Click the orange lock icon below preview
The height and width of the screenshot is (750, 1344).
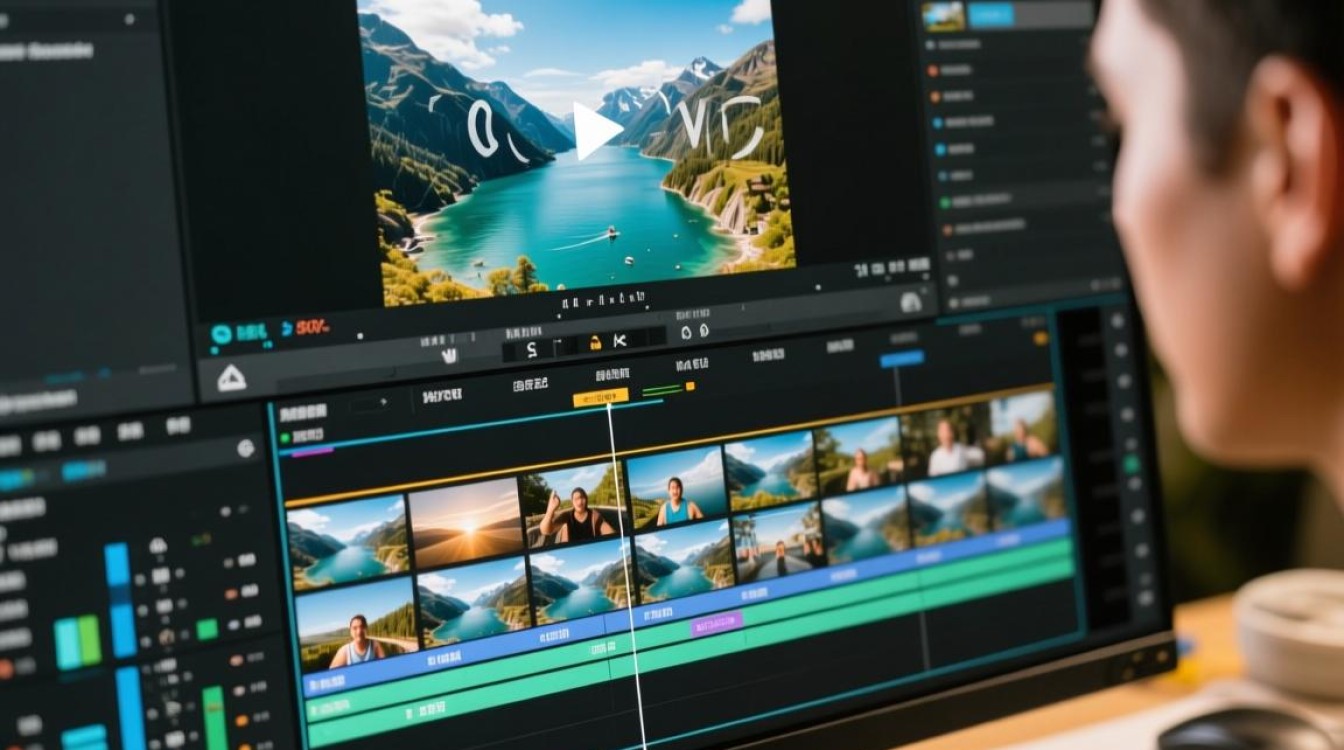[x=596, y=343]
